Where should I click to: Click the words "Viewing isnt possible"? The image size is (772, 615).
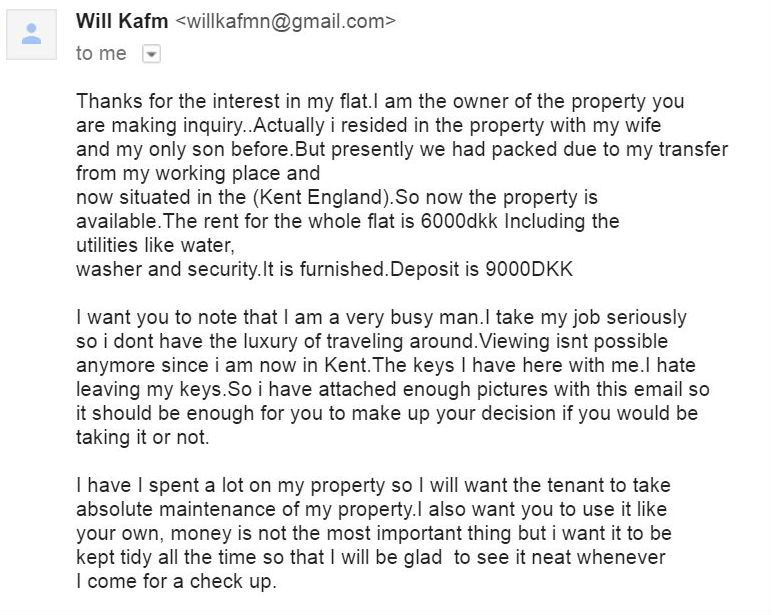coord(574,341)
